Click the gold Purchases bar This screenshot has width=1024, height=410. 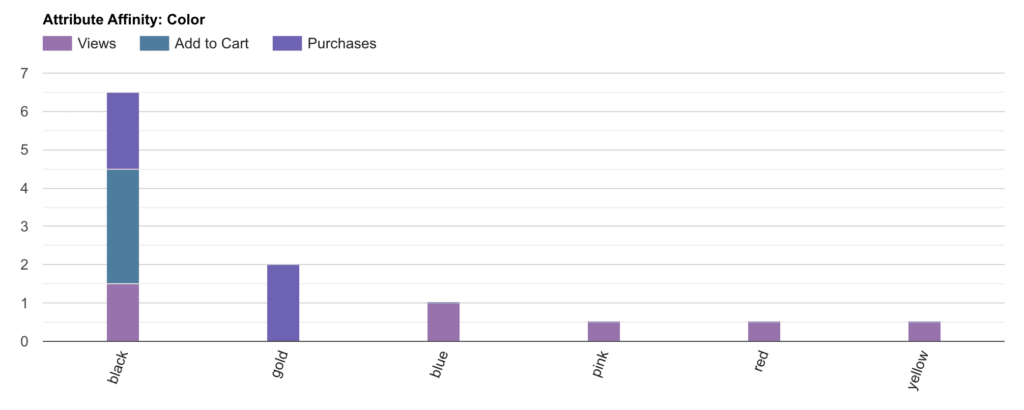click(283, 303)
